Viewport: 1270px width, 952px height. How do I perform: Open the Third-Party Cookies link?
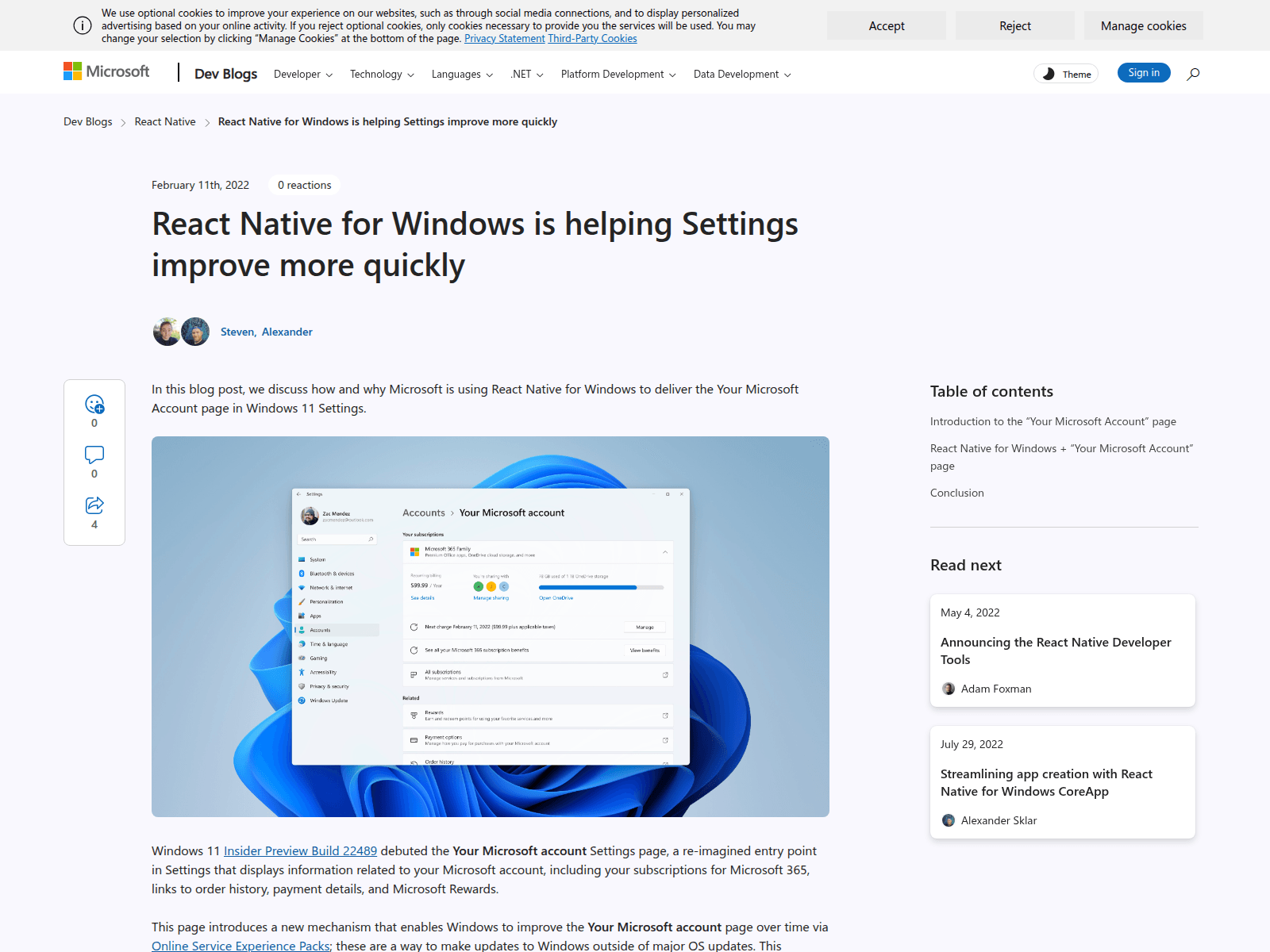(x=592, y=38)
